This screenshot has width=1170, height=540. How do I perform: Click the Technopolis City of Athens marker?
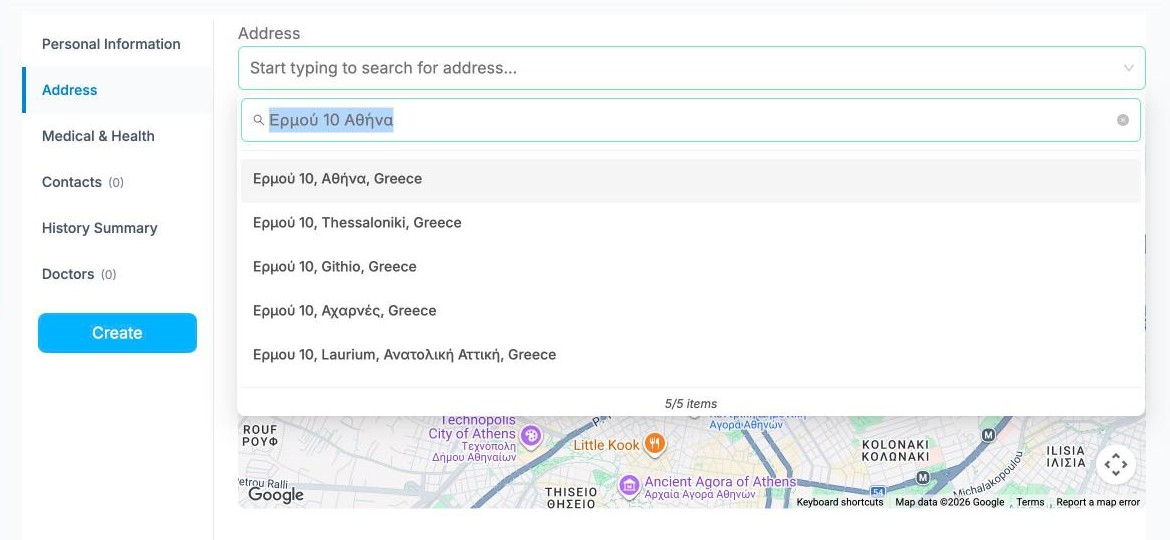(531, 435)
